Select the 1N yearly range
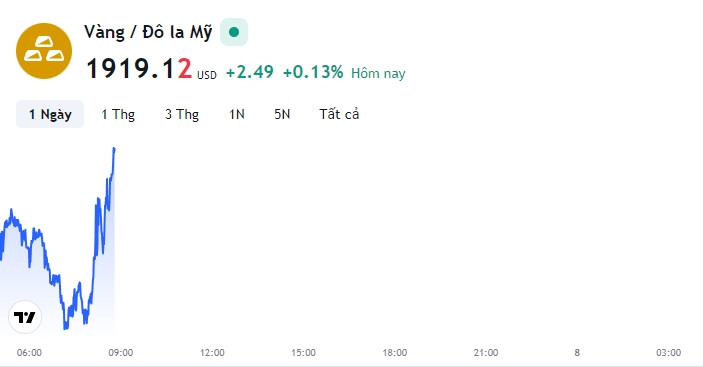The image size is (703, 367). click(237, 114)
